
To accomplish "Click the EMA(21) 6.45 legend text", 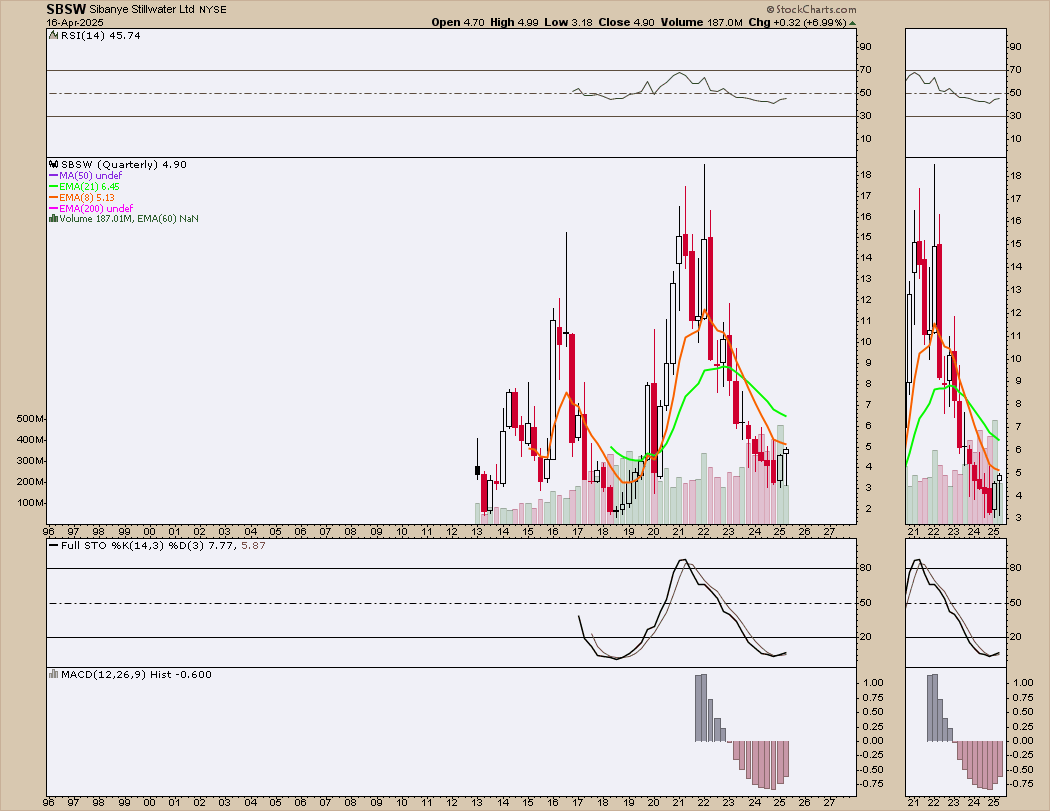I will tap(90, 186).
